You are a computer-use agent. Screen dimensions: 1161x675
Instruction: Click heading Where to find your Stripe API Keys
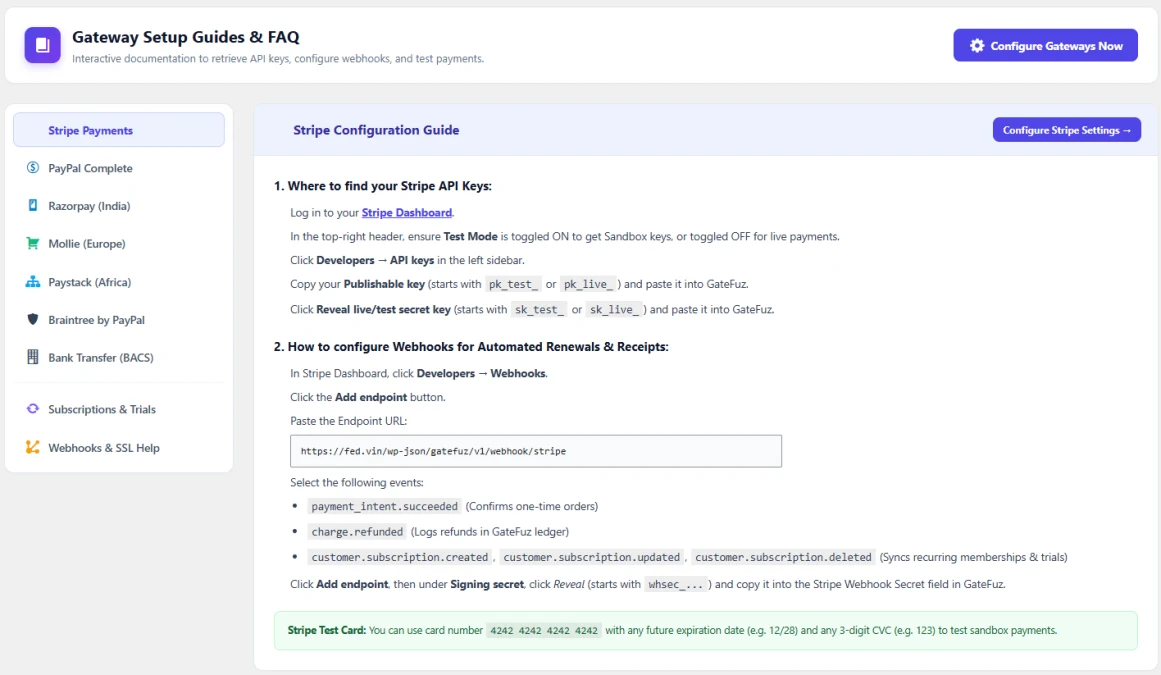[x=383, y=186]
